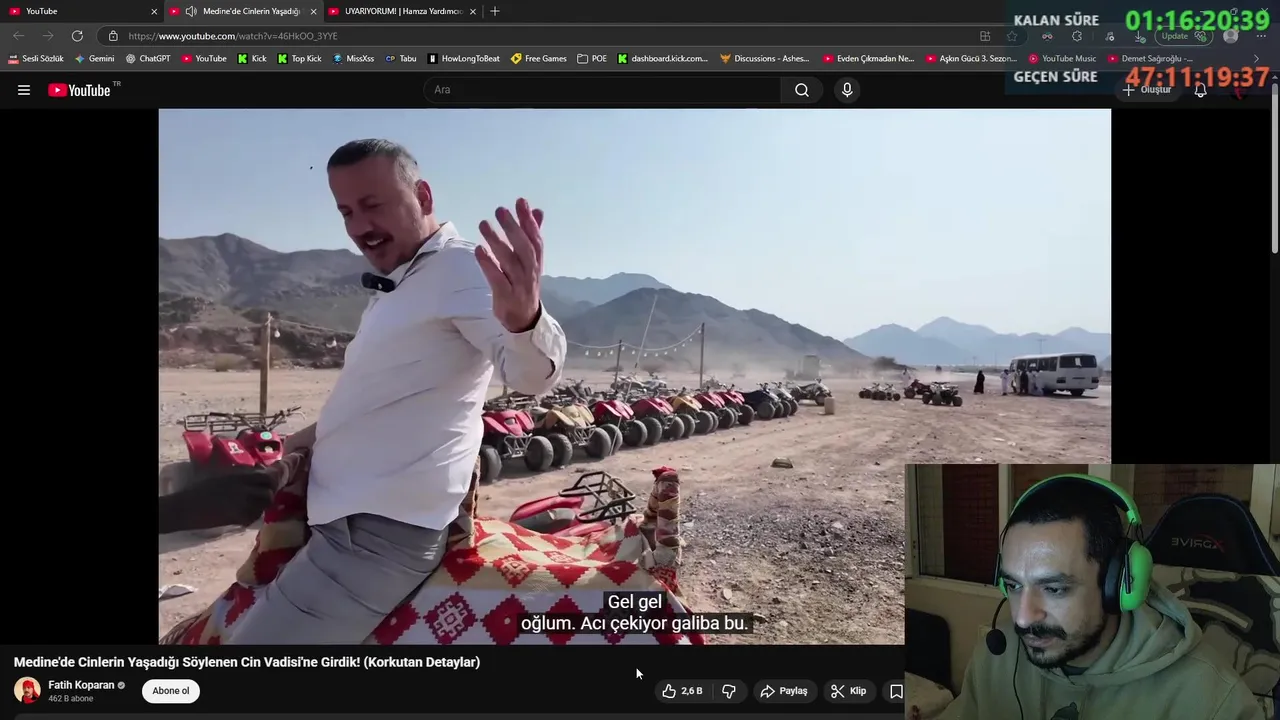Open the dashboard.kick.com bookmark
The width and height of the screenshot is (1280, 720).
[662, 59]
